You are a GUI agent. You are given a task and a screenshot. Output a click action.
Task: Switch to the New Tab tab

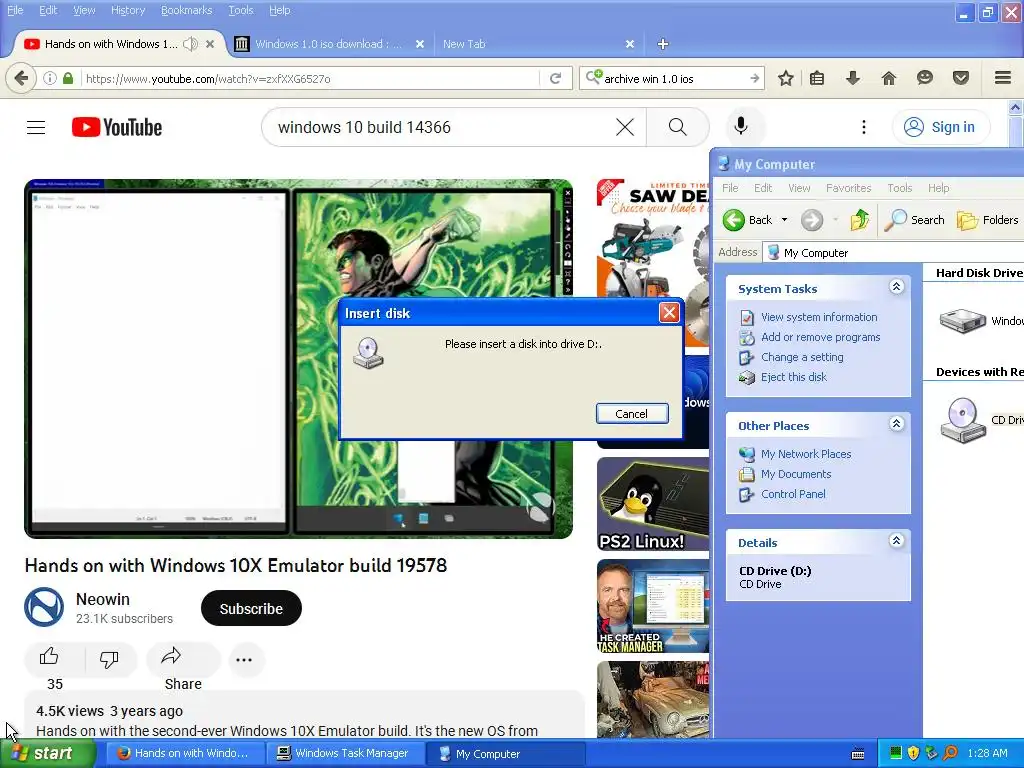[536, 44]
